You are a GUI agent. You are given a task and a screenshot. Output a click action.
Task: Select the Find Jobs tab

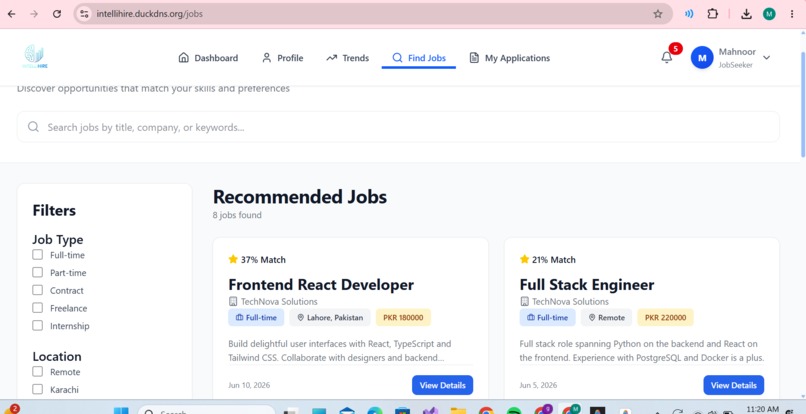pyautogui.click(x=419, y=58)
